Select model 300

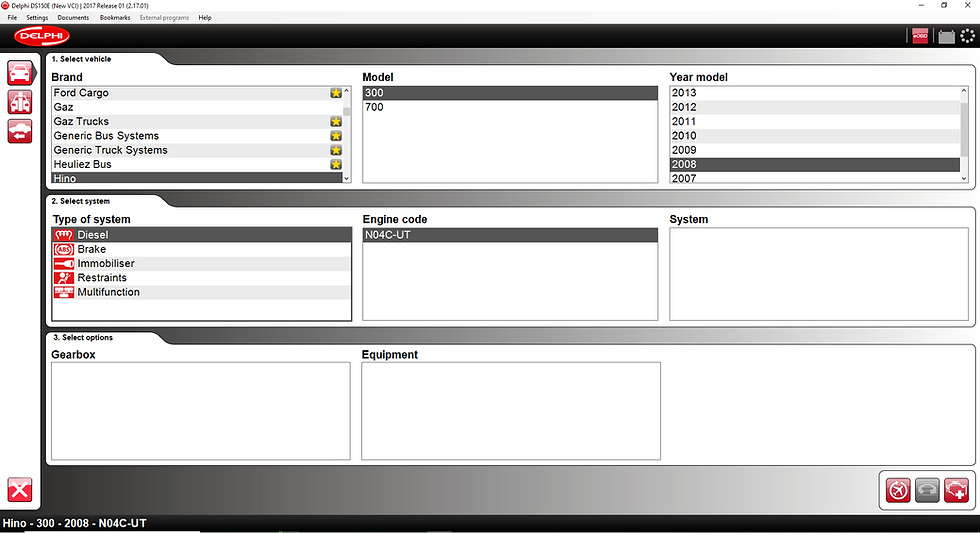point(510,93)
